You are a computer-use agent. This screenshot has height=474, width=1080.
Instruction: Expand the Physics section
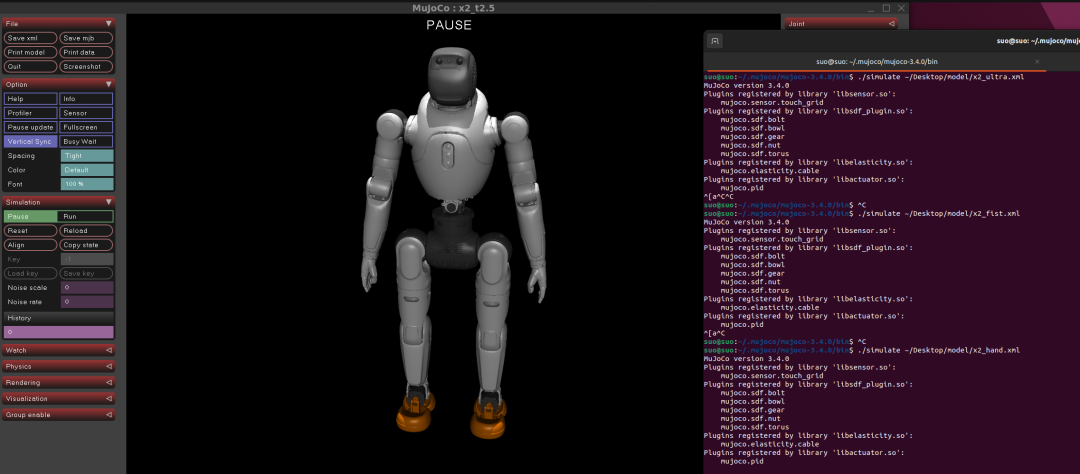59,367
